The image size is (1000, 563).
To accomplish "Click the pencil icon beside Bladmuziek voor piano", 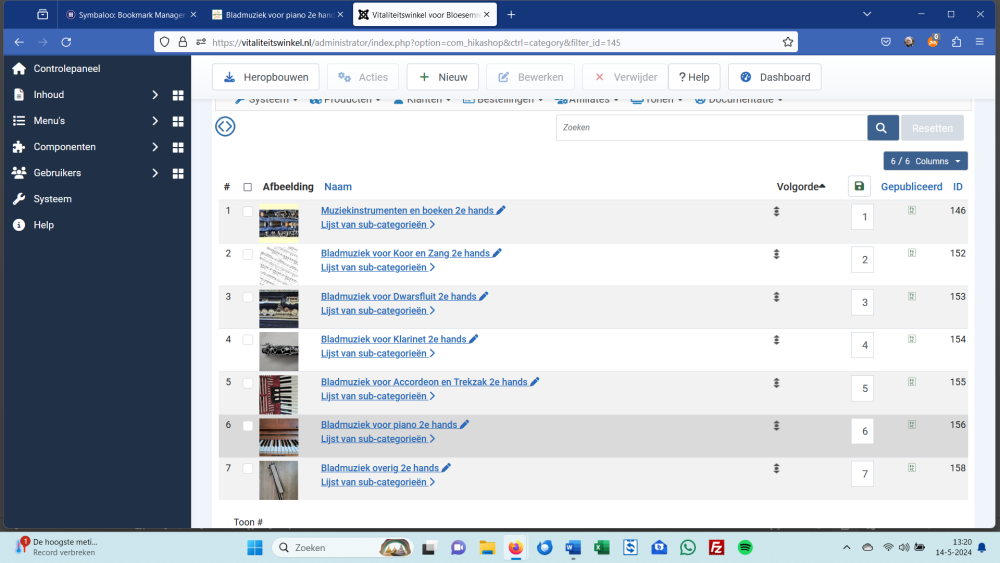I will [464, 425].
